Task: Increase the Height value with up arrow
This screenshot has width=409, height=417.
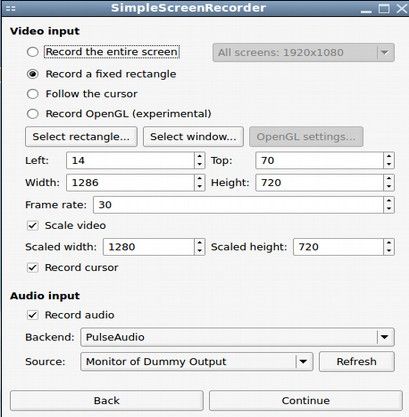Action: point(389,178)
